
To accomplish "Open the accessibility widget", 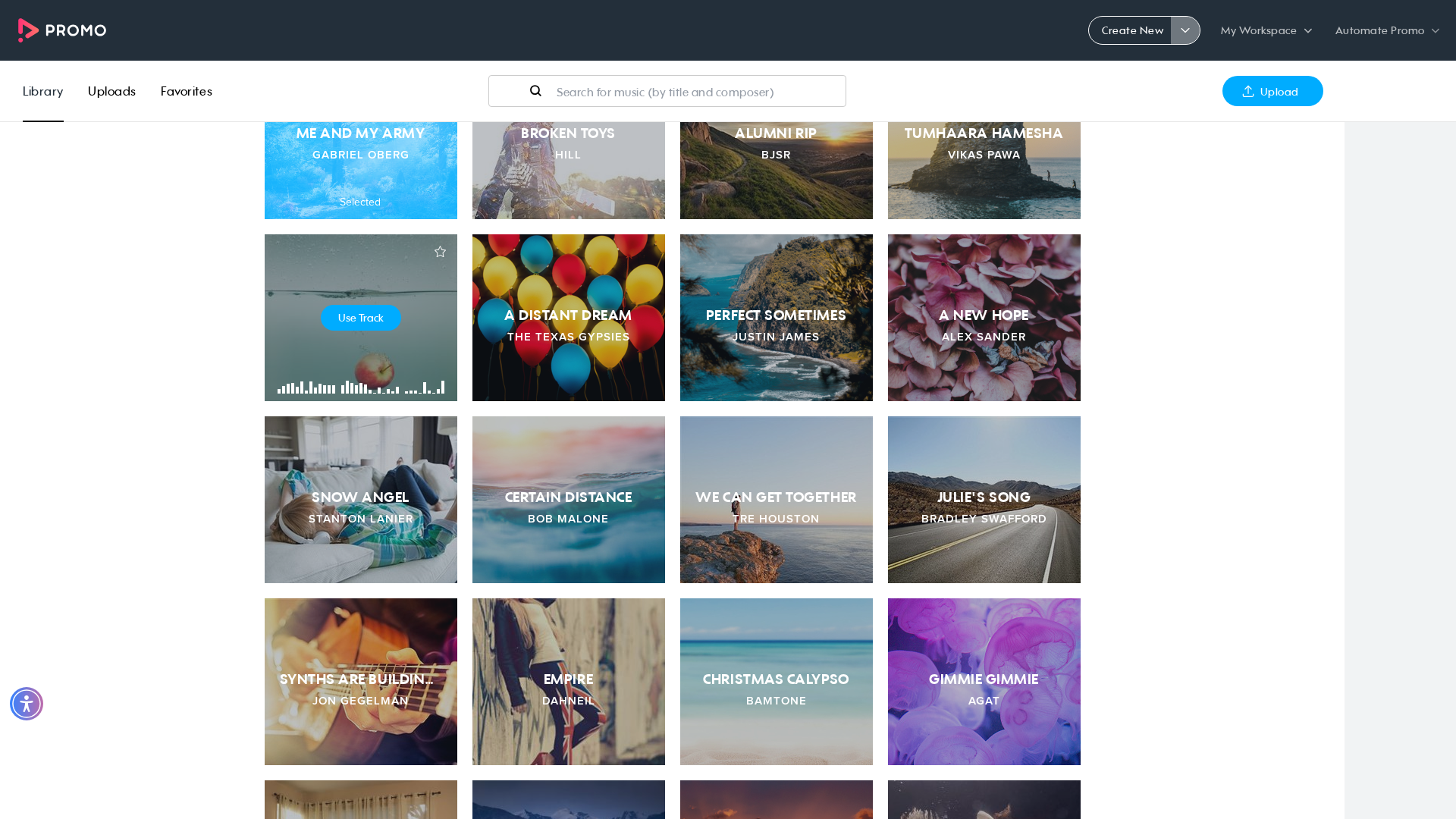I will (x=27, y=704).
